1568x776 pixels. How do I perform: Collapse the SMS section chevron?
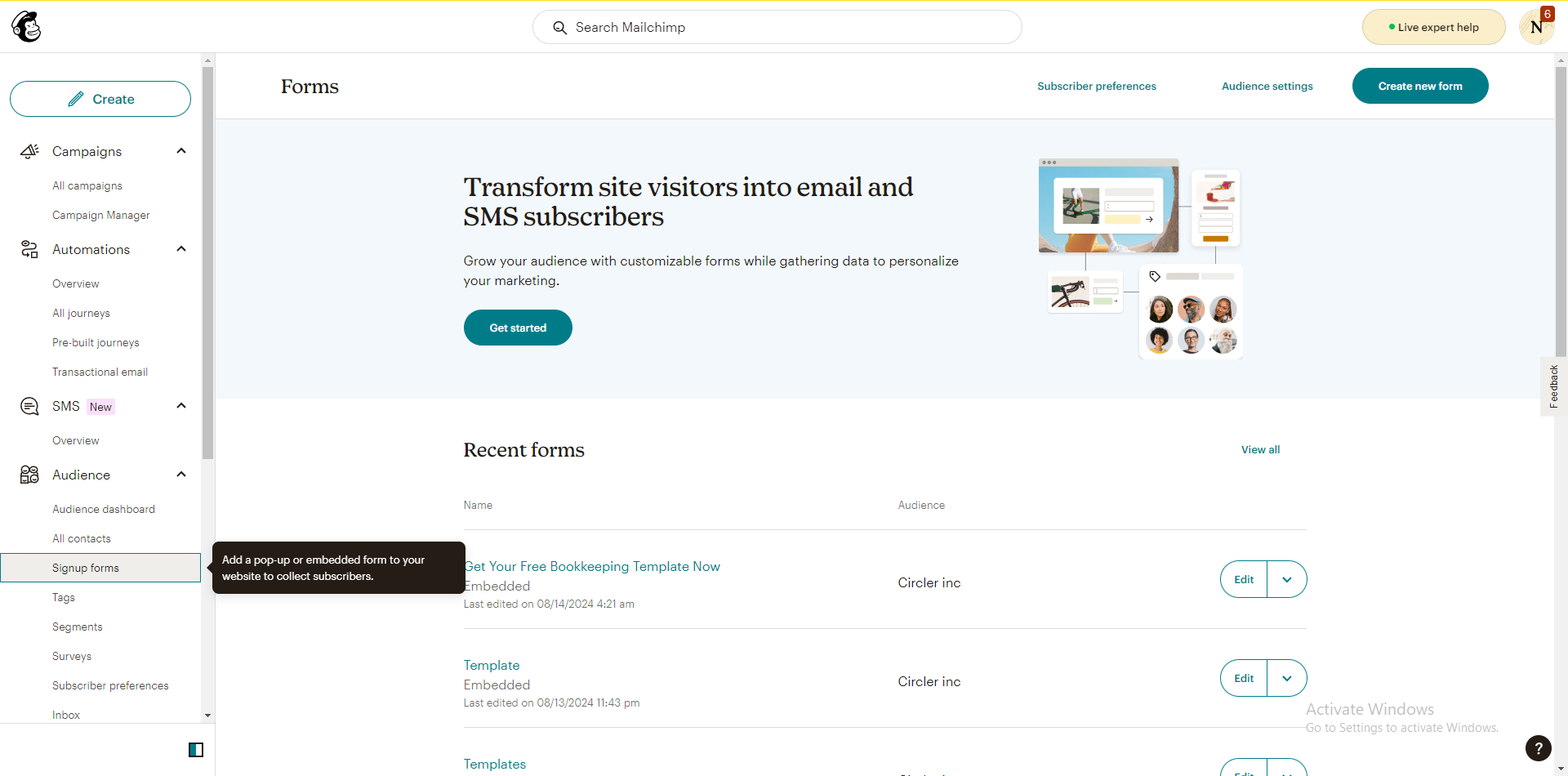tap(181, 406)
